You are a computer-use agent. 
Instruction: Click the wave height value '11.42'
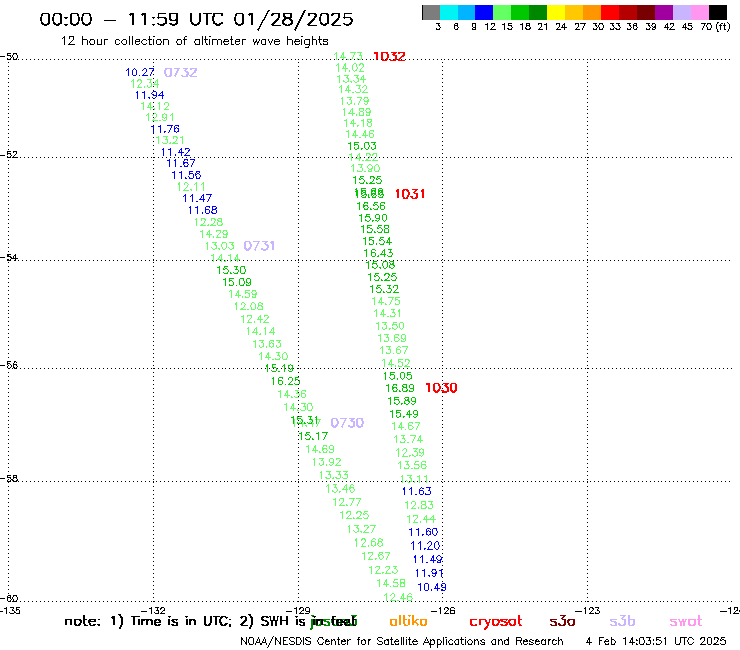[x=176, y=152]
